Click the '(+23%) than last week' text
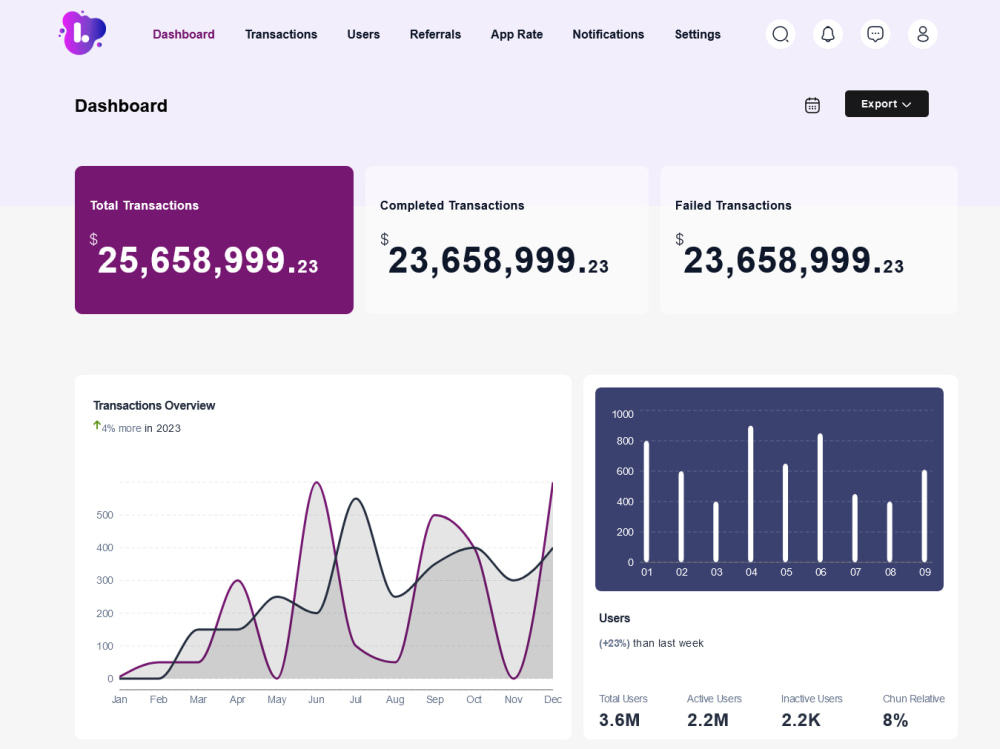1000x749 pixels. pyautogui.click(x=651, y=643)
